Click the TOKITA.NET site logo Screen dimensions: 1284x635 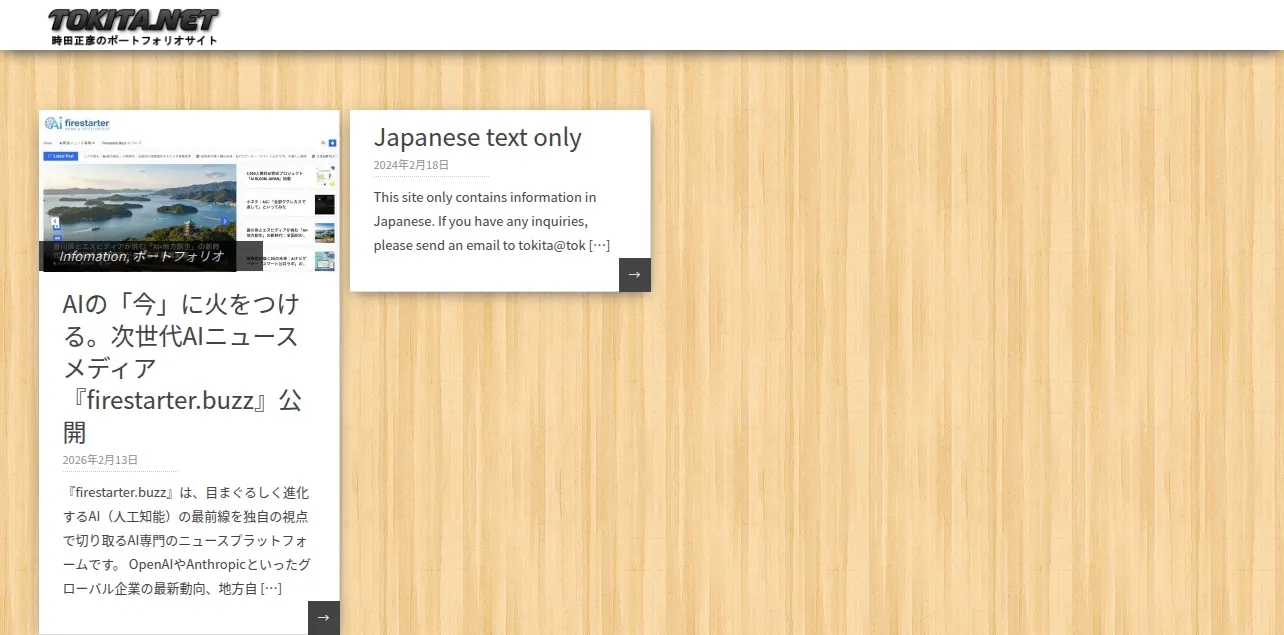133,21
